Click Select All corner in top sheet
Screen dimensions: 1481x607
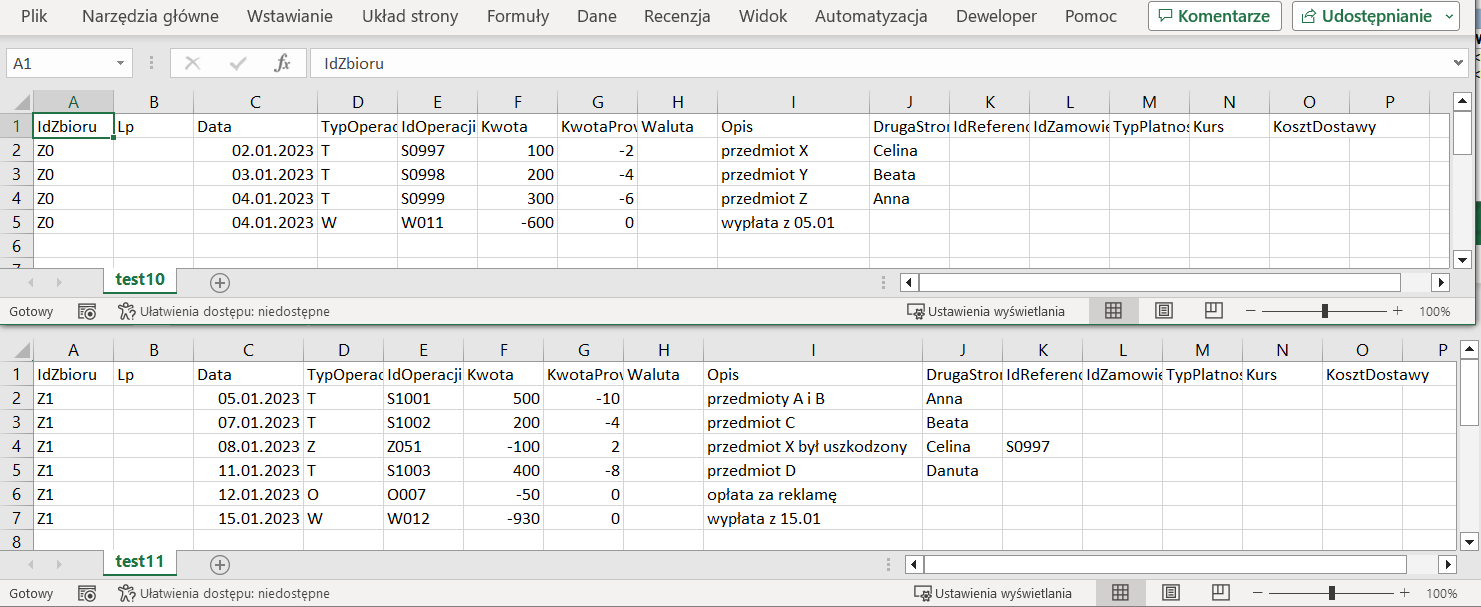coord(16,102)
